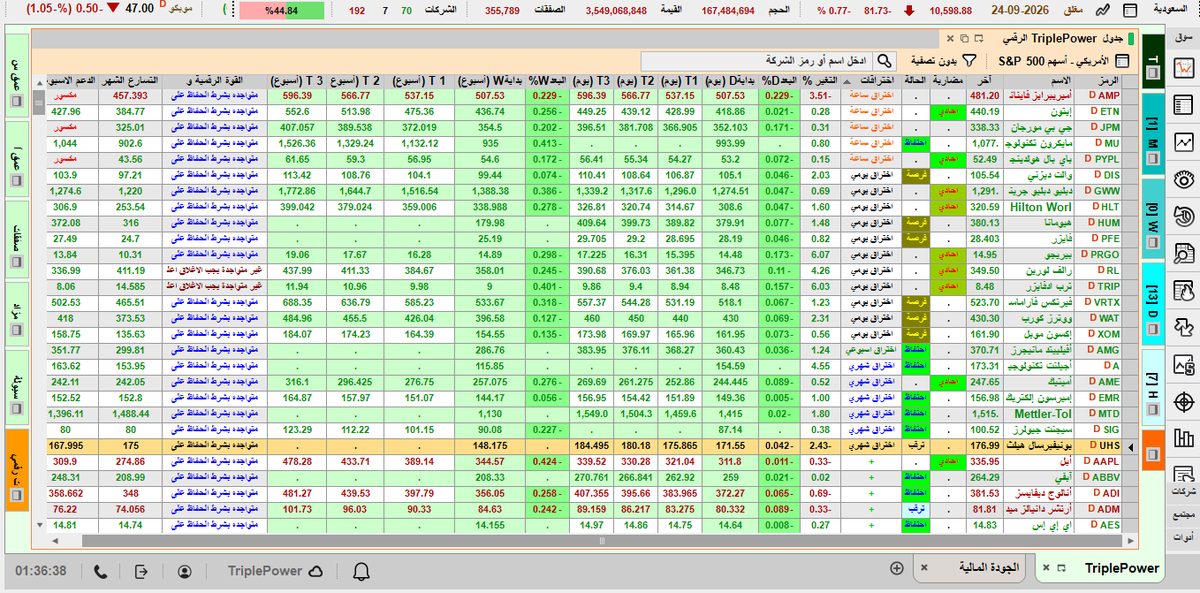Viewport: 1200px width, 593px height.
Task: Click the table icon beside S&P 500 selector
Action: (1122, 60)
